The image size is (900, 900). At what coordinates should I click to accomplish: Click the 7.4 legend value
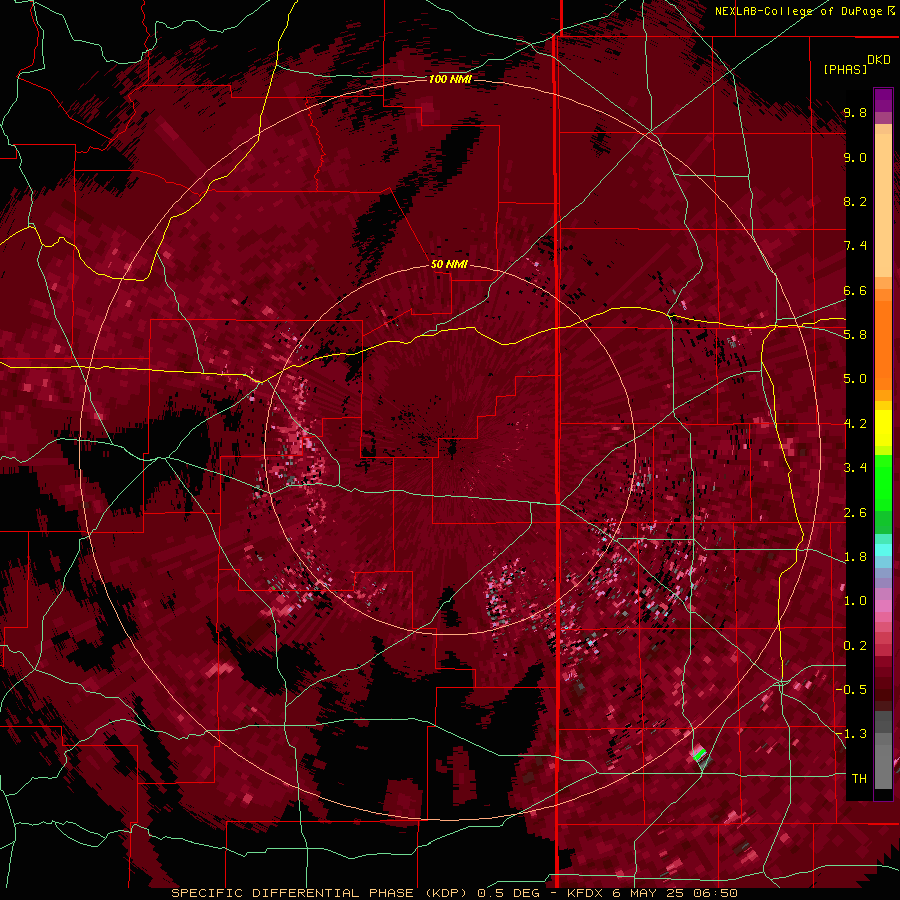point(855,246)
